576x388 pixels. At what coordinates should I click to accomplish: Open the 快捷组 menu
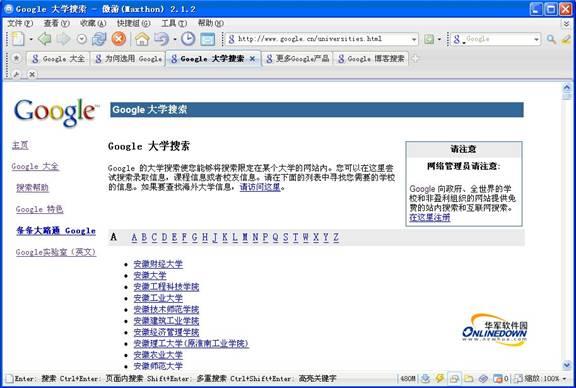click(133, 23)
